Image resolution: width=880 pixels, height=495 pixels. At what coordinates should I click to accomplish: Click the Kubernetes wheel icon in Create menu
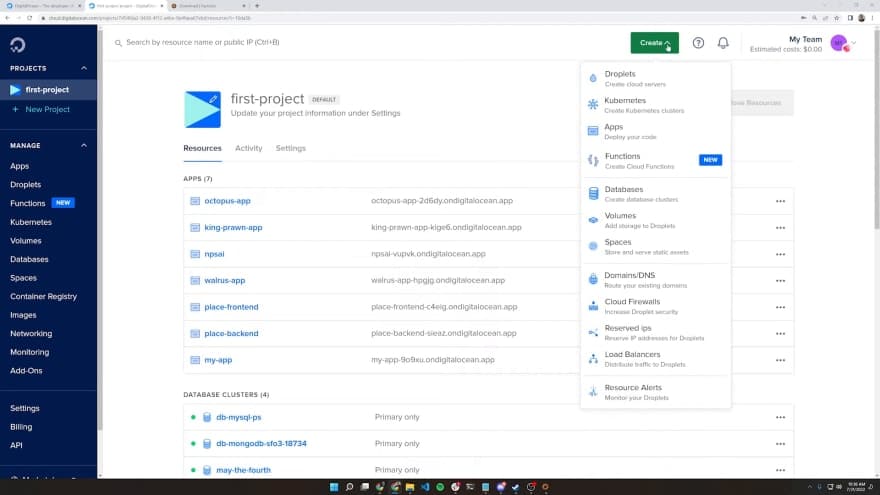click(x=593, y=104)
